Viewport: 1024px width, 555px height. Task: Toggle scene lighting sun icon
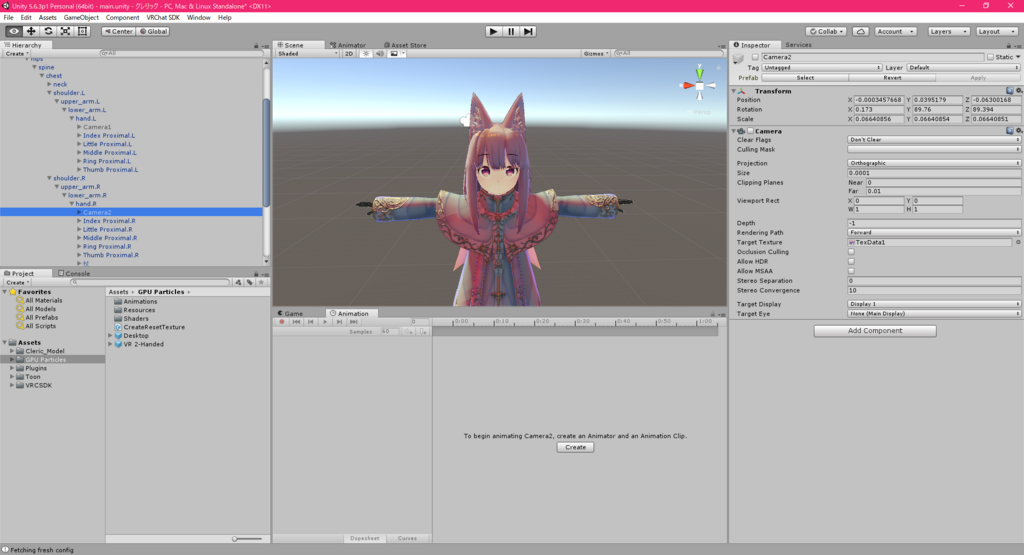click(366, 54)
